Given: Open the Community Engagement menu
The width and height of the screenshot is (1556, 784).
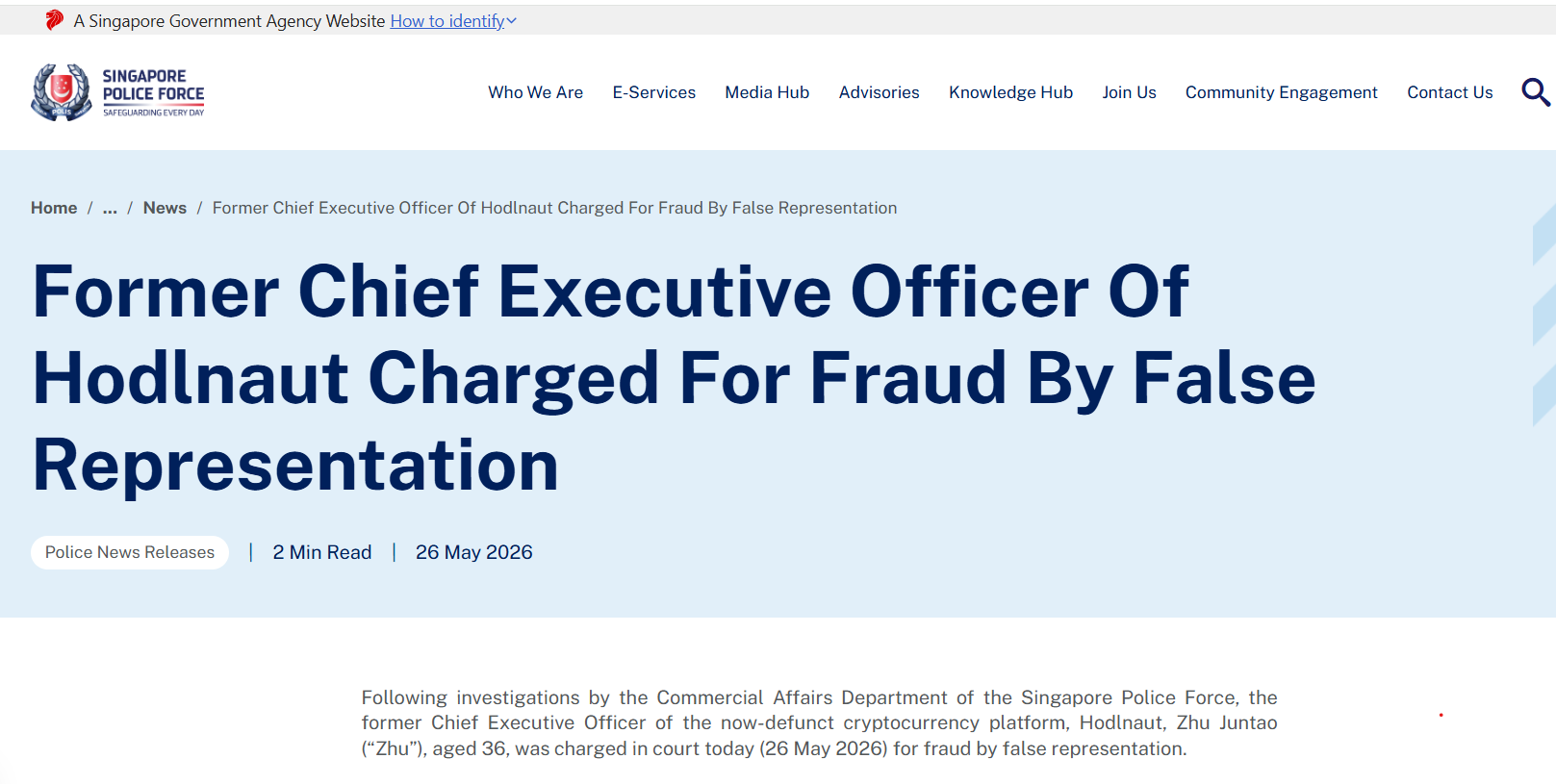Looking at the screenshot, I should 1281,92.
